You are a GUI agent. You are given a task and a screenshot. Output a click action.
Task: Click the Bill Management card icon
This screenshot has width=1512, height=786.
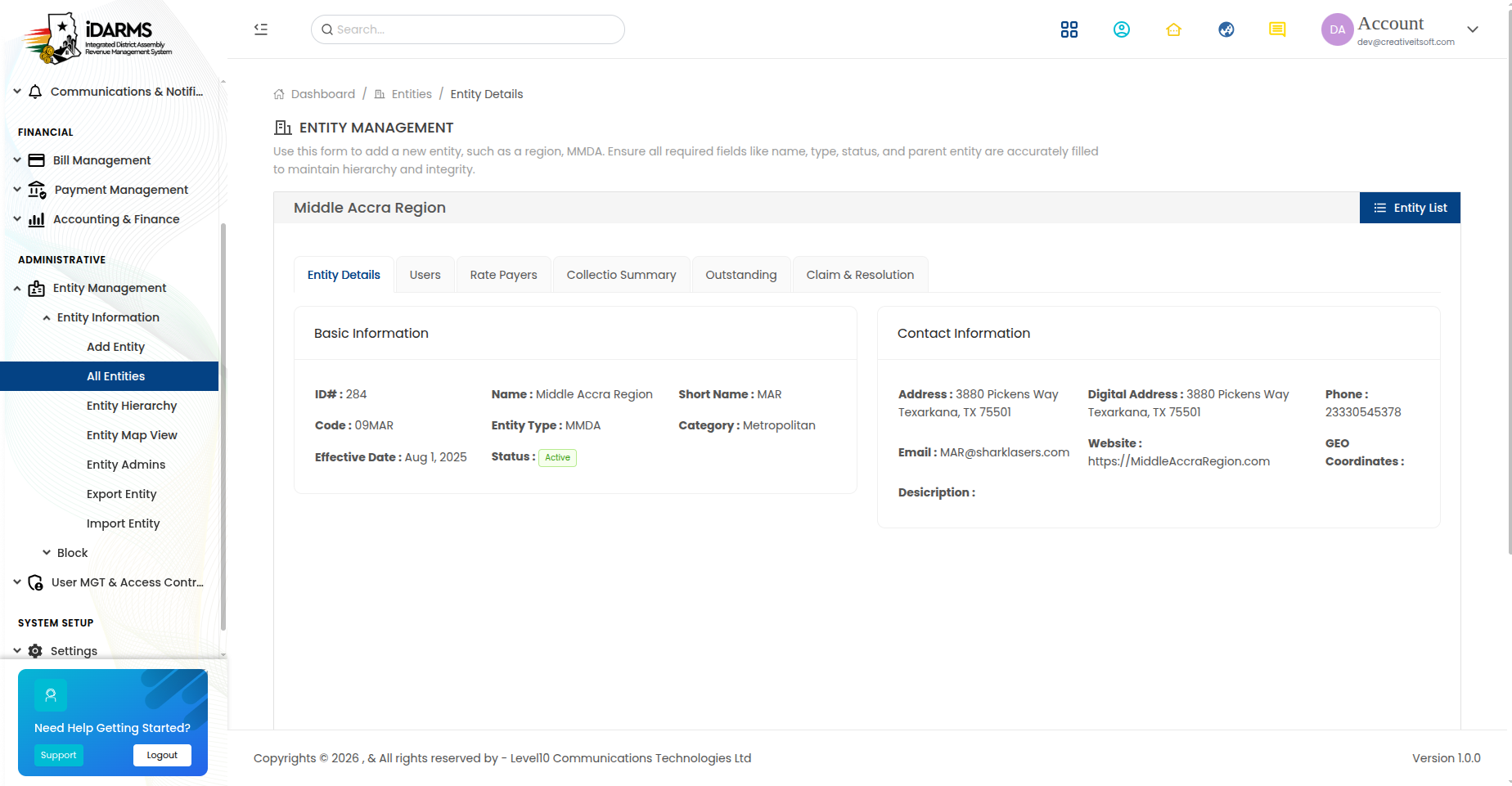click(x=37, y=160)
